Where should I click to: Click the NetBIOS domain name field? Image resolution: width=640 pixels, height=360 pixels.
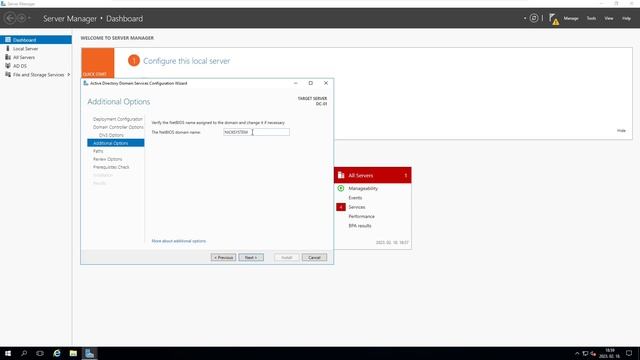256,132
